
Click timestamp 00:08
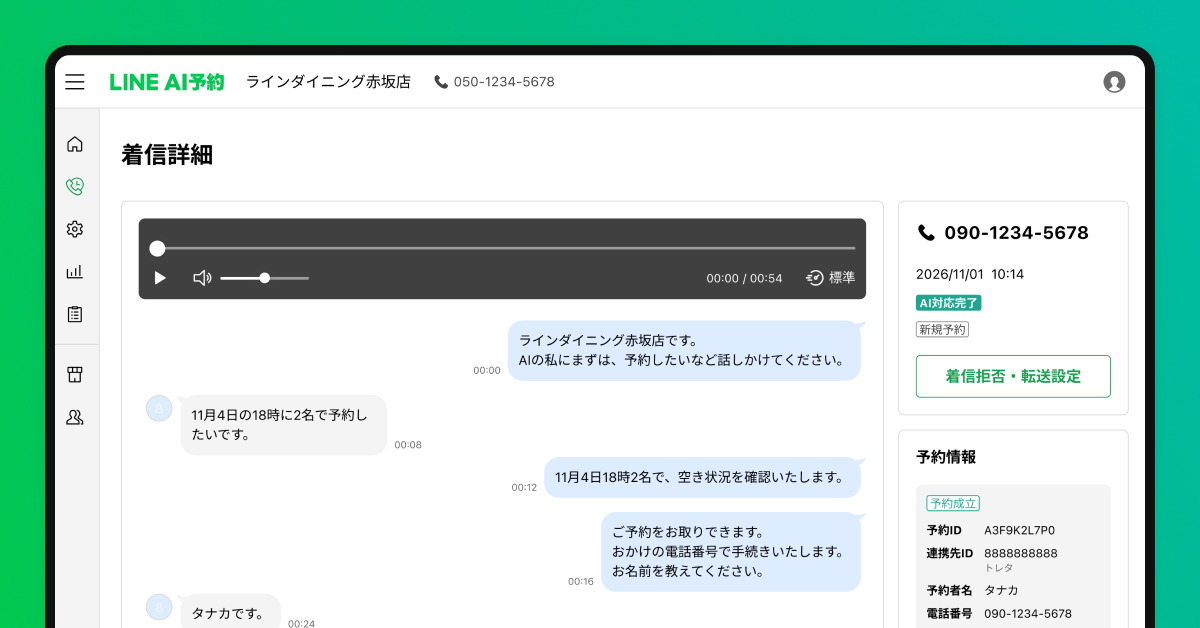point(408,445)
